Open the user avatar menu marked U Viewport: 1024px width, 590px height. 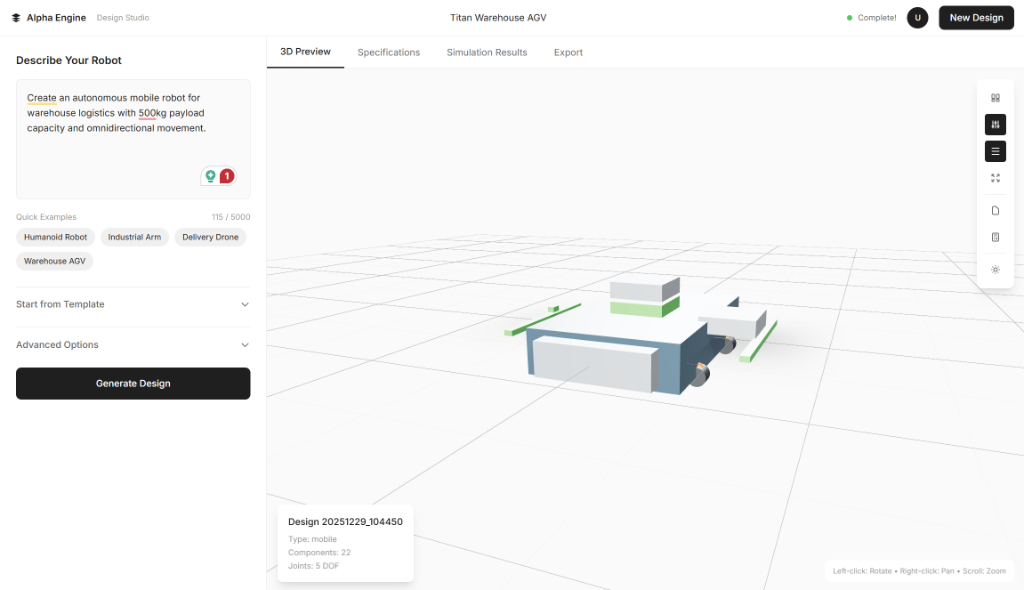point(917,17)
